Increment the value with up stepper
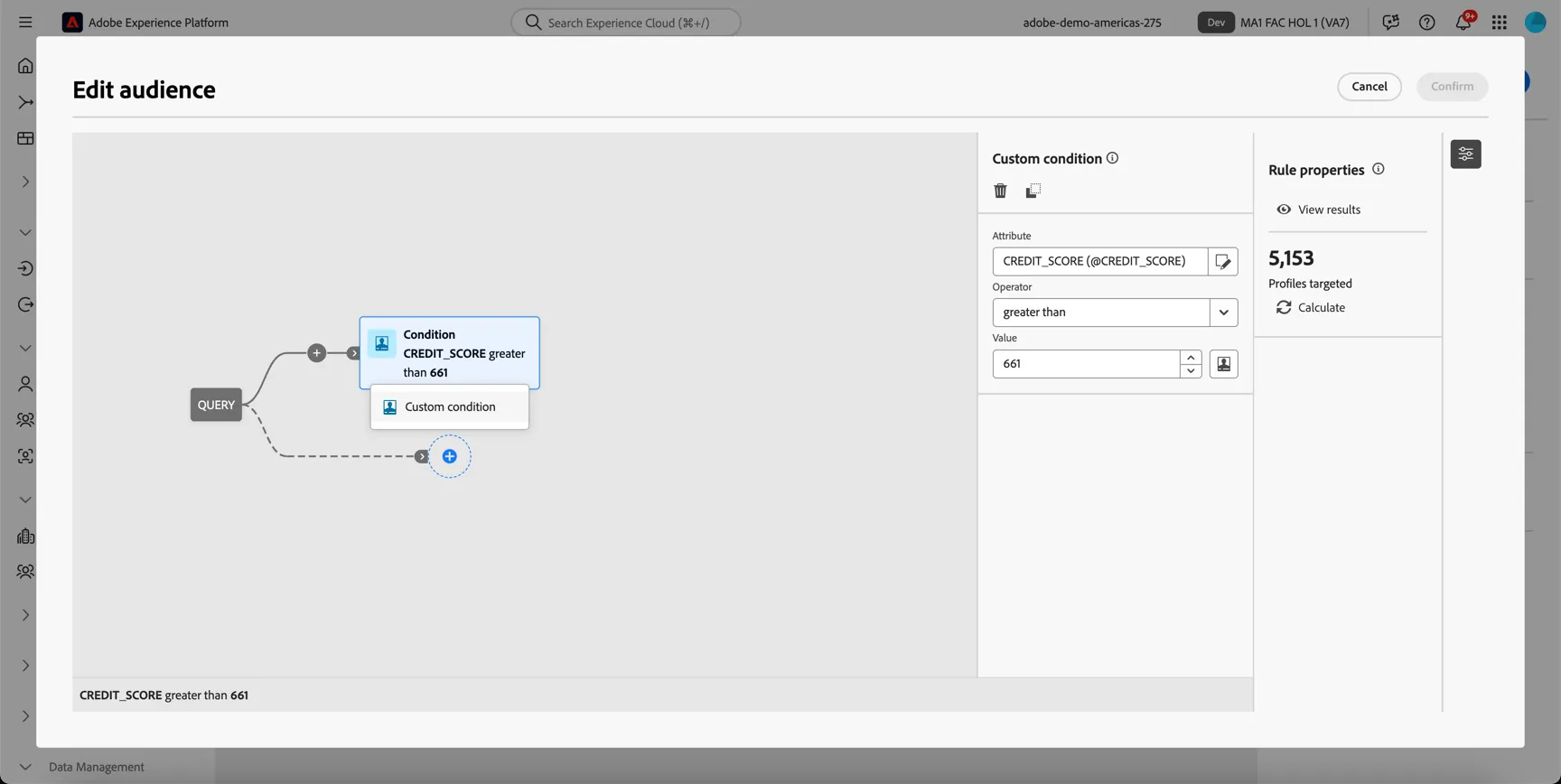This screenshot has width=1561, height=784. tap(1191, 358)
